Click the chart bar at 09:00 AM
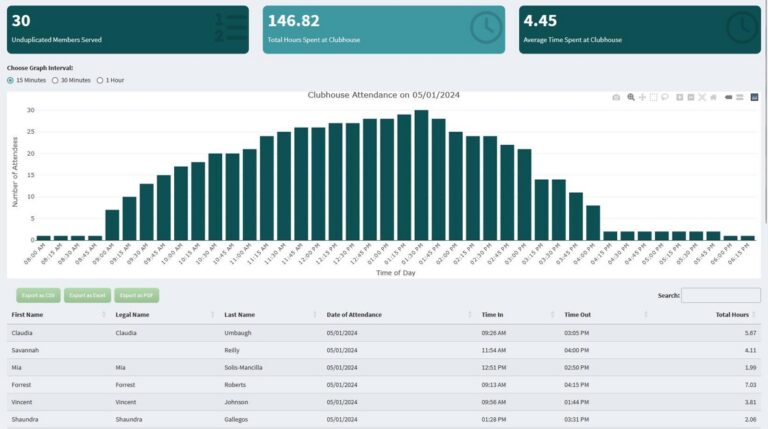 [112, 225]
